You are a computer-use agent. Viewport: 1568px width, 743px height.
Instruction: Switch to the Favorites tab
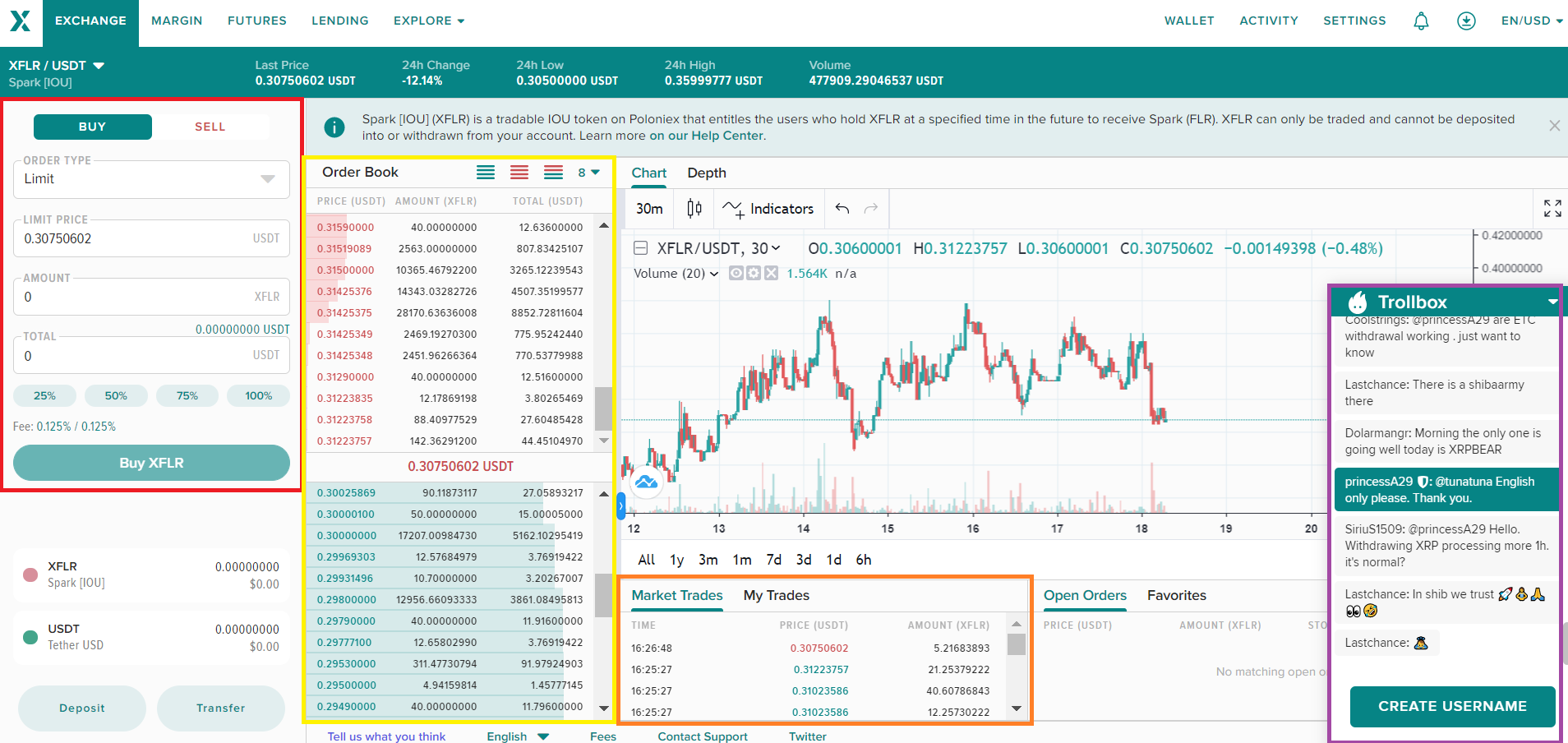1177,595
